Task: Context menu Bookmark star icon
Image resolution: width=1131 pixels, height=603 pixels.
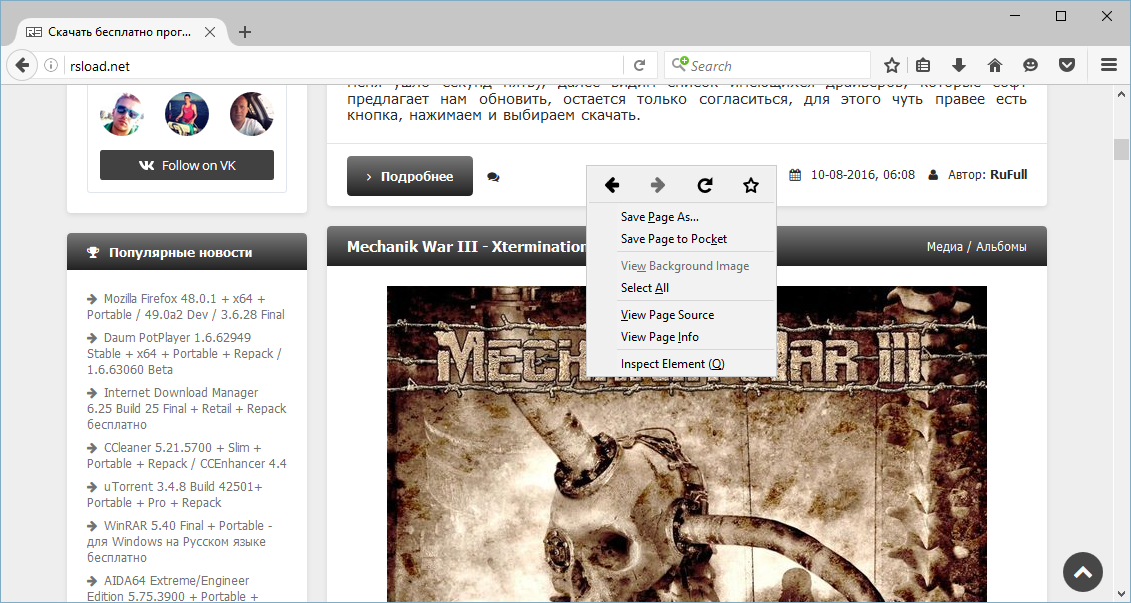Action: 751,185
